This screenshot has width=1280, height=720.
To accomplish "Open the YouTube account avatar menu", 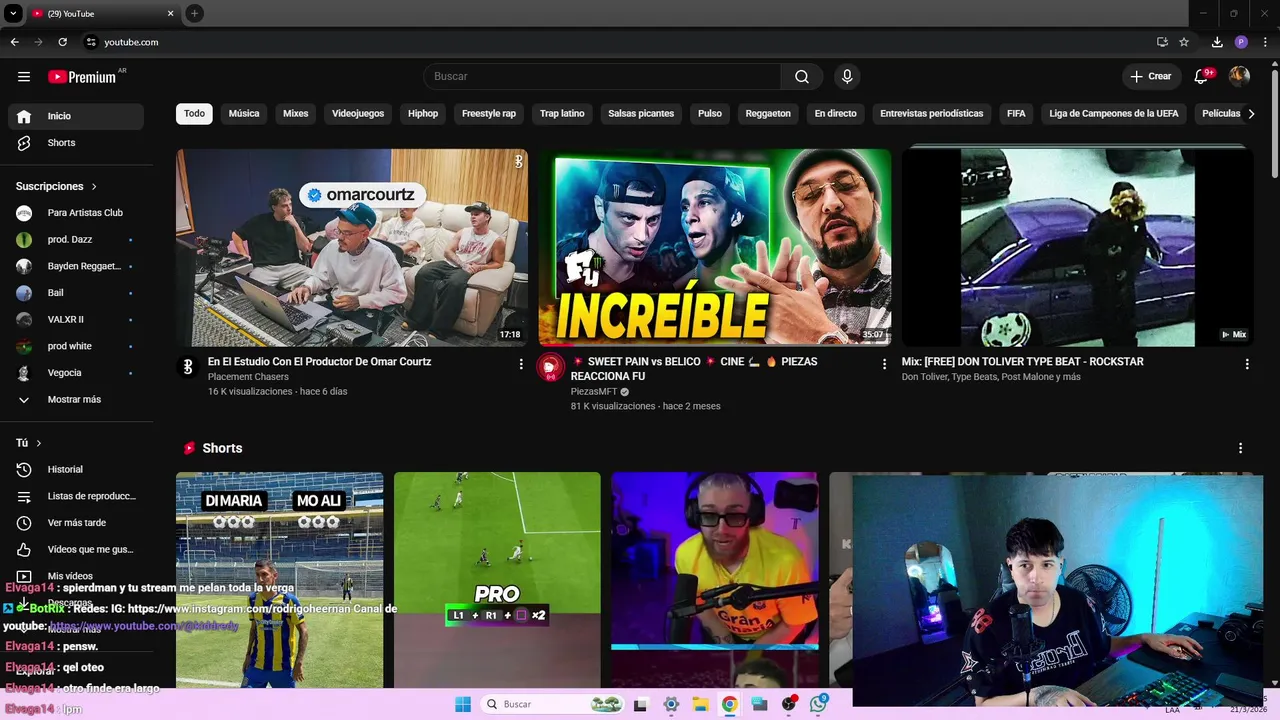I will [x=1239, y=77].
